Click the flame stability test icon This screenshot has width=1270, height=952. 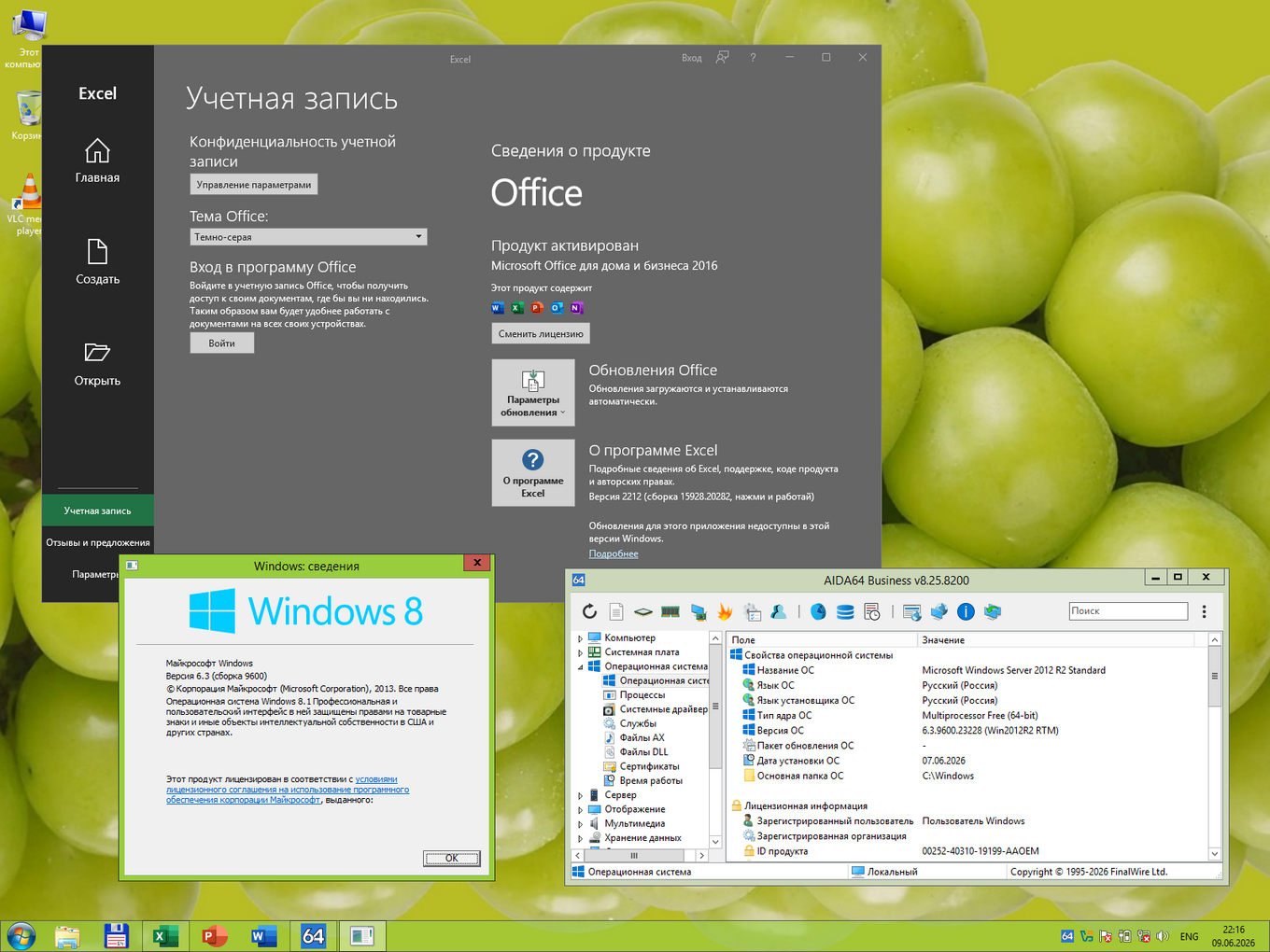tap(725, 611)
